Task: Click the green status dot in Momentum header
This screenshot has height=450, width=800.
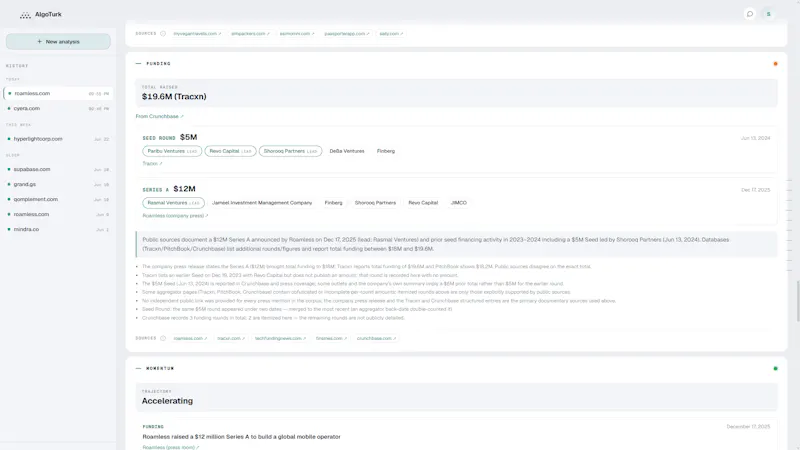Action: [x=775, y=368]
